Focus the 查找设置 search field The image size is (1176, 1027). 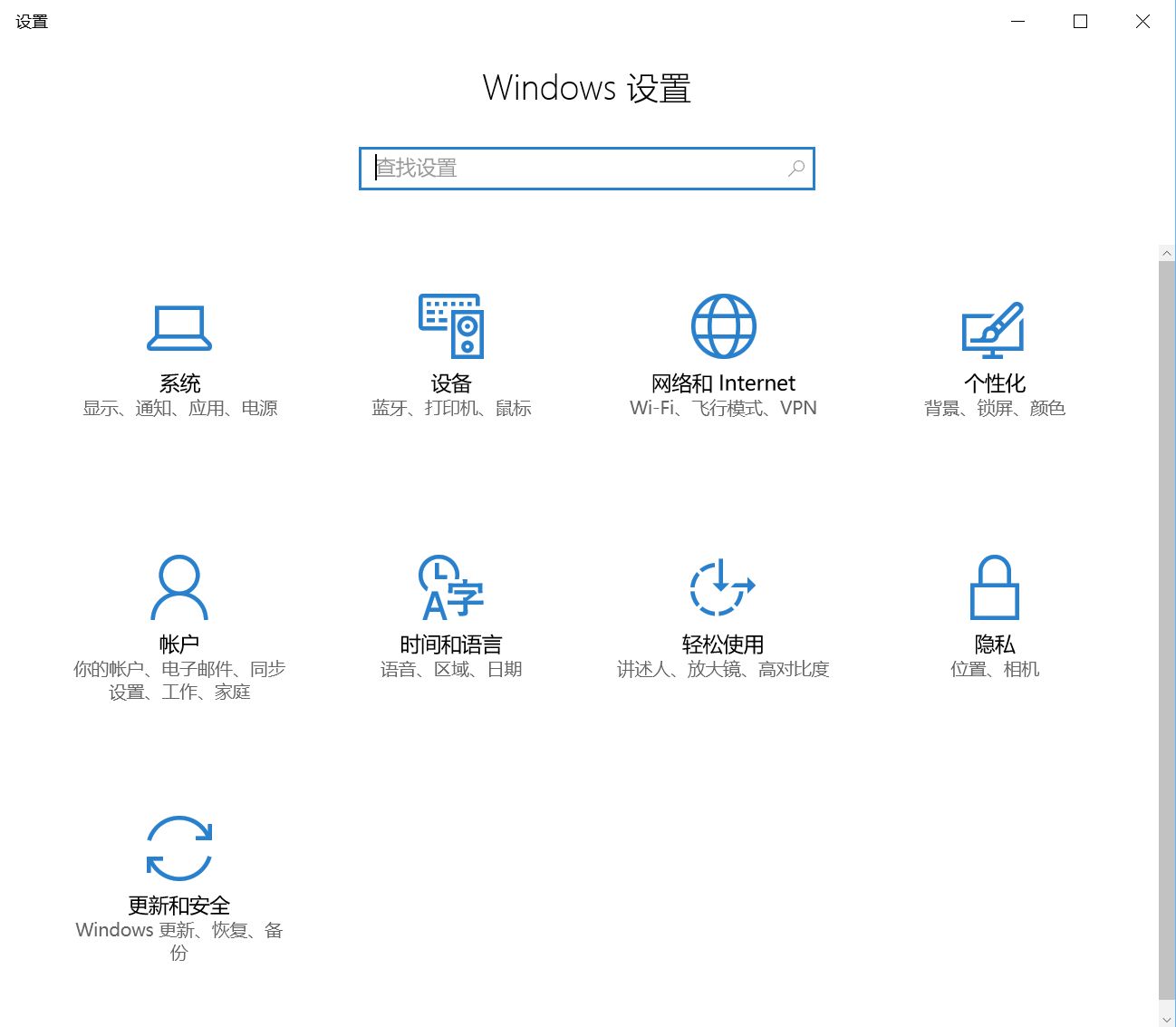[587, 169]
